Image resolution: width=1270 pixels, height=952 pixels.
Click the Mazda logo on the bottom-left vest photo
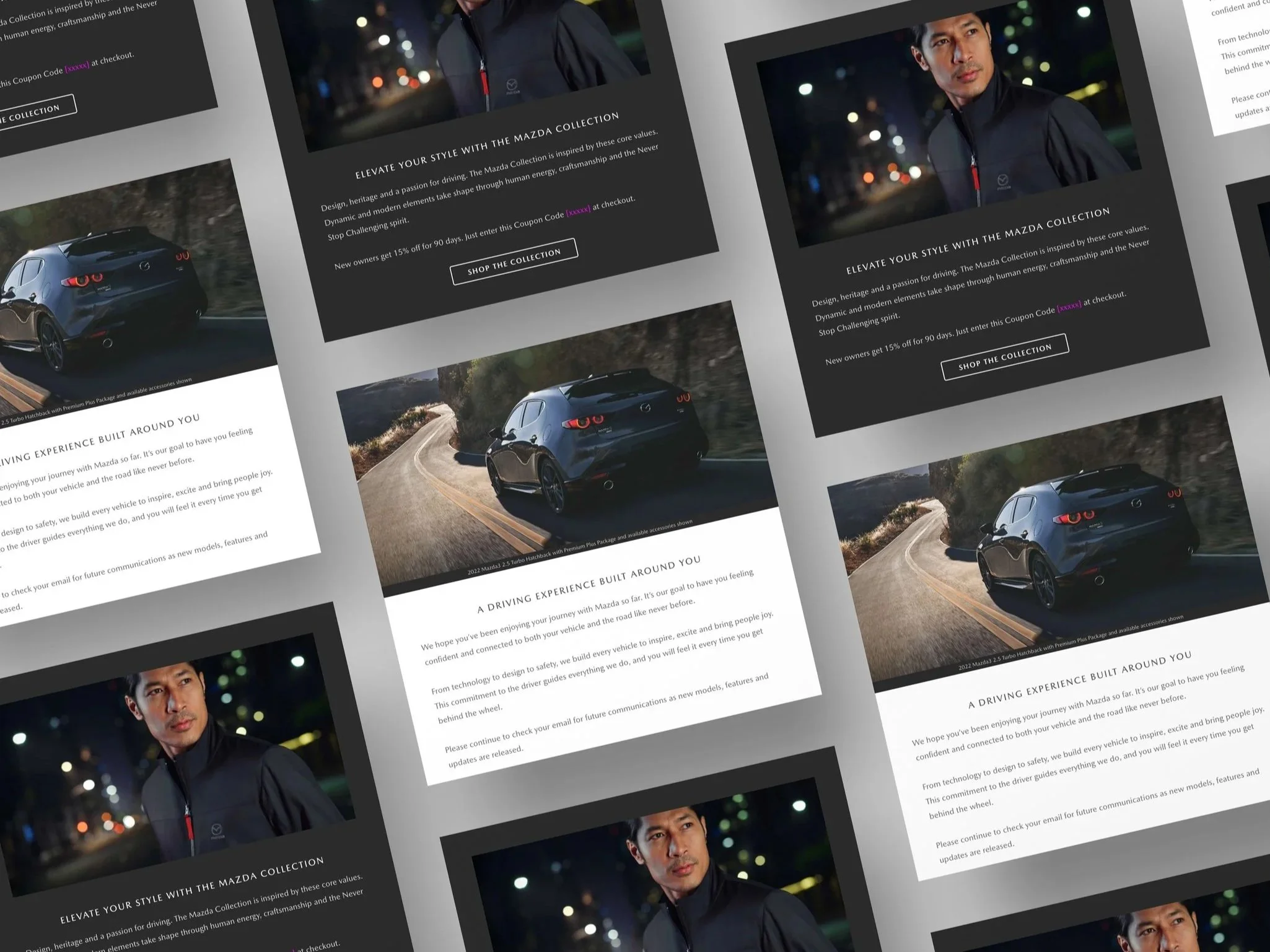[x=216, y=829]
